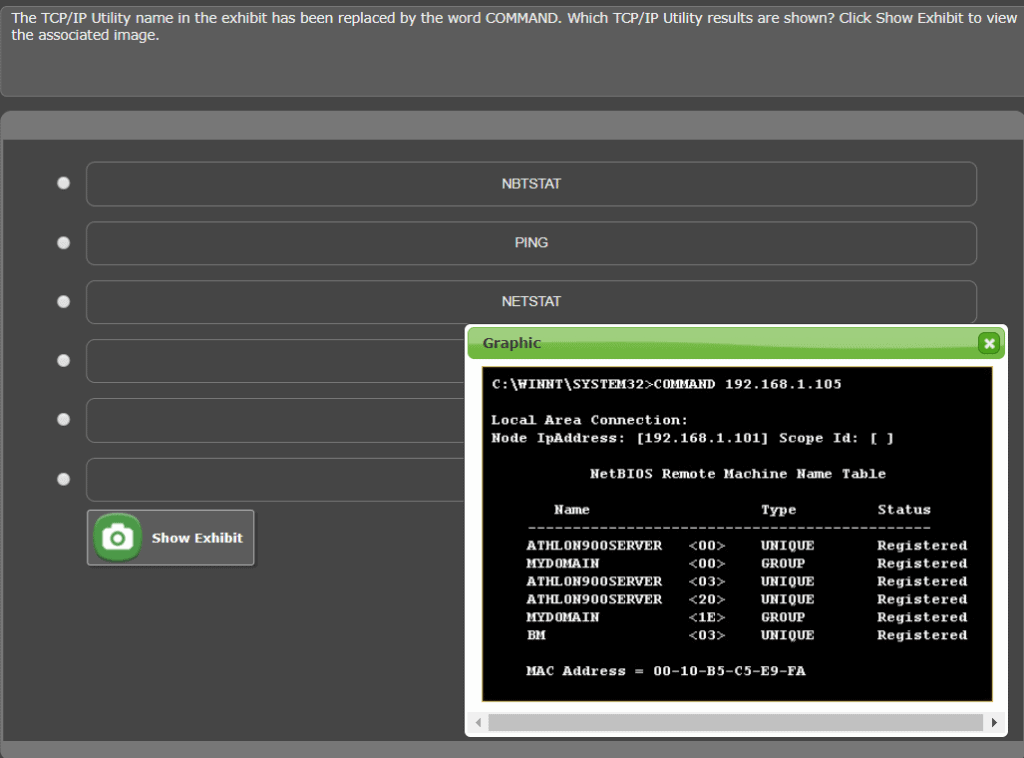This screenshot has height=758, width=1024.
Task: Close the Graphic exhibit popup
Action: pyautogui.click(x=989, y=343)
